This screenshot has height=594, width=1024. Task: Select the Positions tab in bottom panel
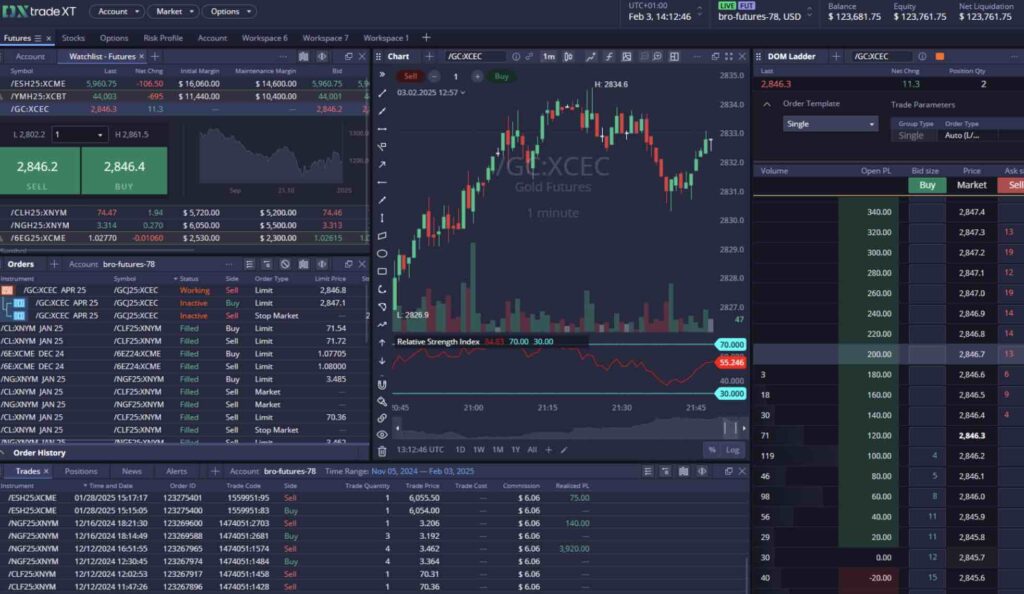click(x=81, y=471)
